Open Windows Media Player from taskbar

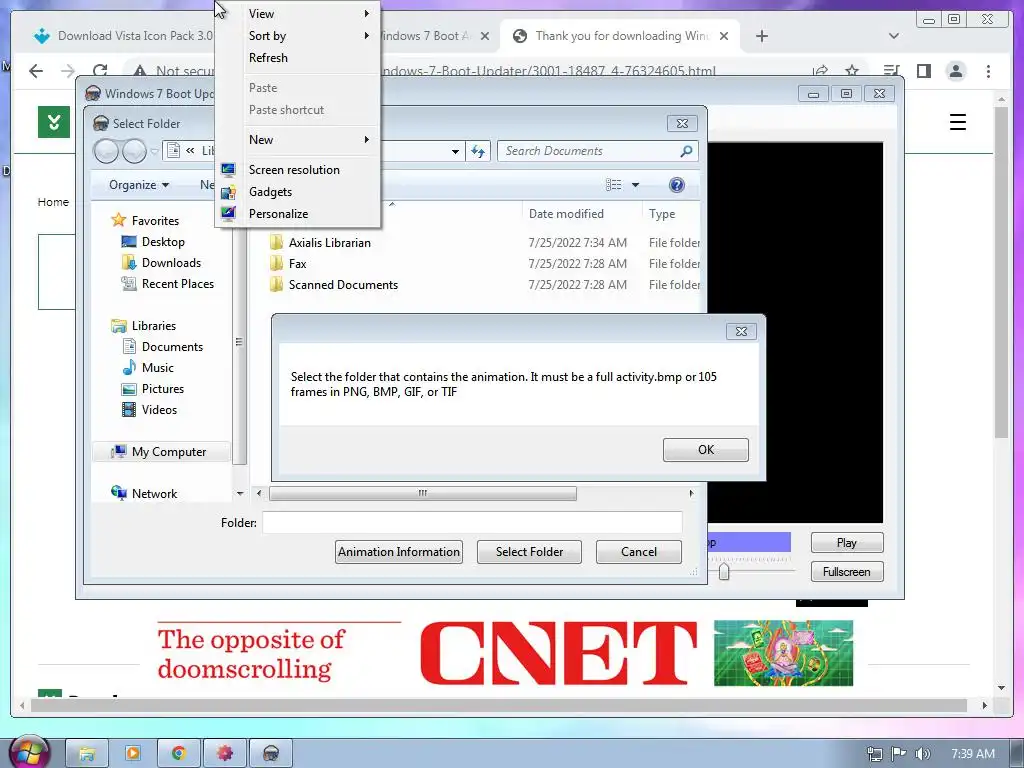pyautogui.click(x=133, y=754)
